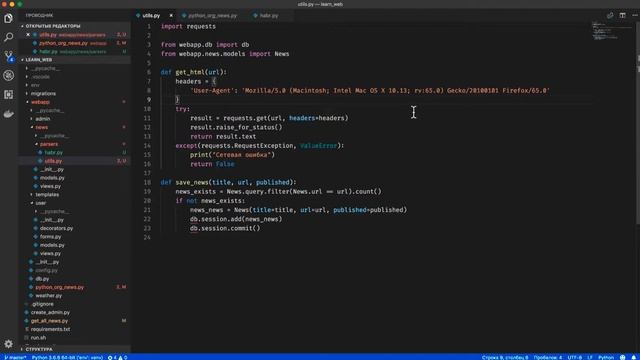Image resolution: width=640 pixels, height=360 pixels.
Task: Collapse the news folder
Action: 41,127
